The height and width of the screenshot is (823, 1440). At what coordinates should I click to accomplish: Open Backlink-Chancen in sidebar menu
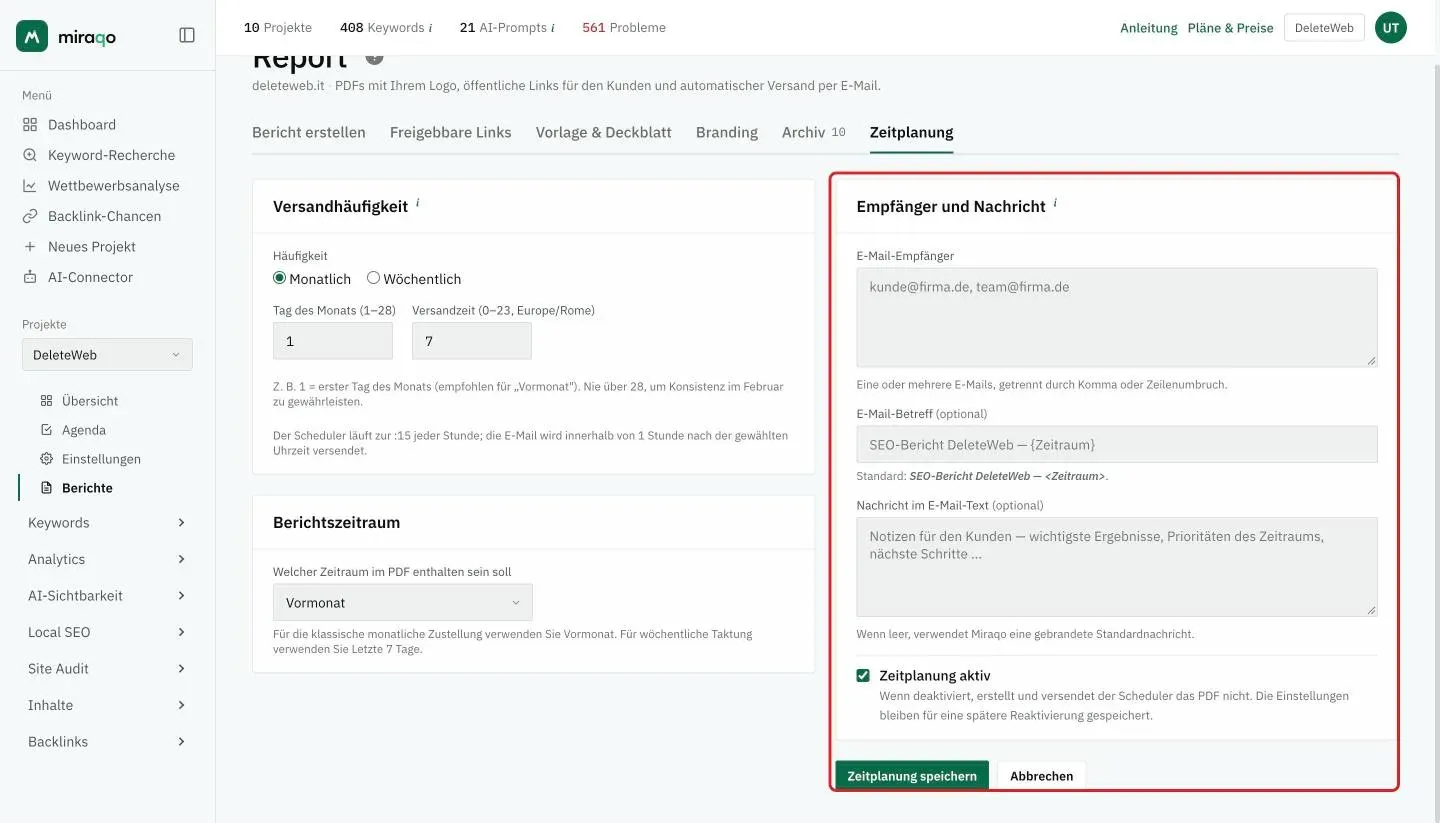[x=107, y=216]
